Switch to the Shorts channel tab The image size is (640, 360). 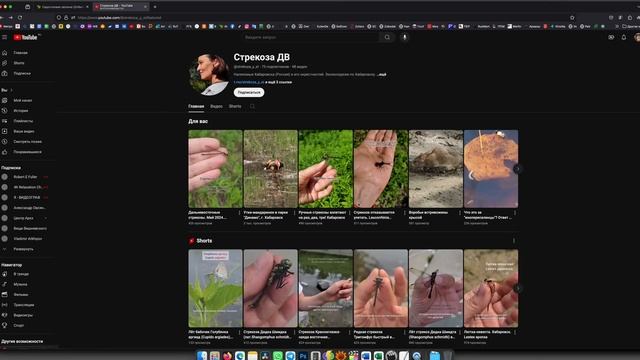(235, 107)
